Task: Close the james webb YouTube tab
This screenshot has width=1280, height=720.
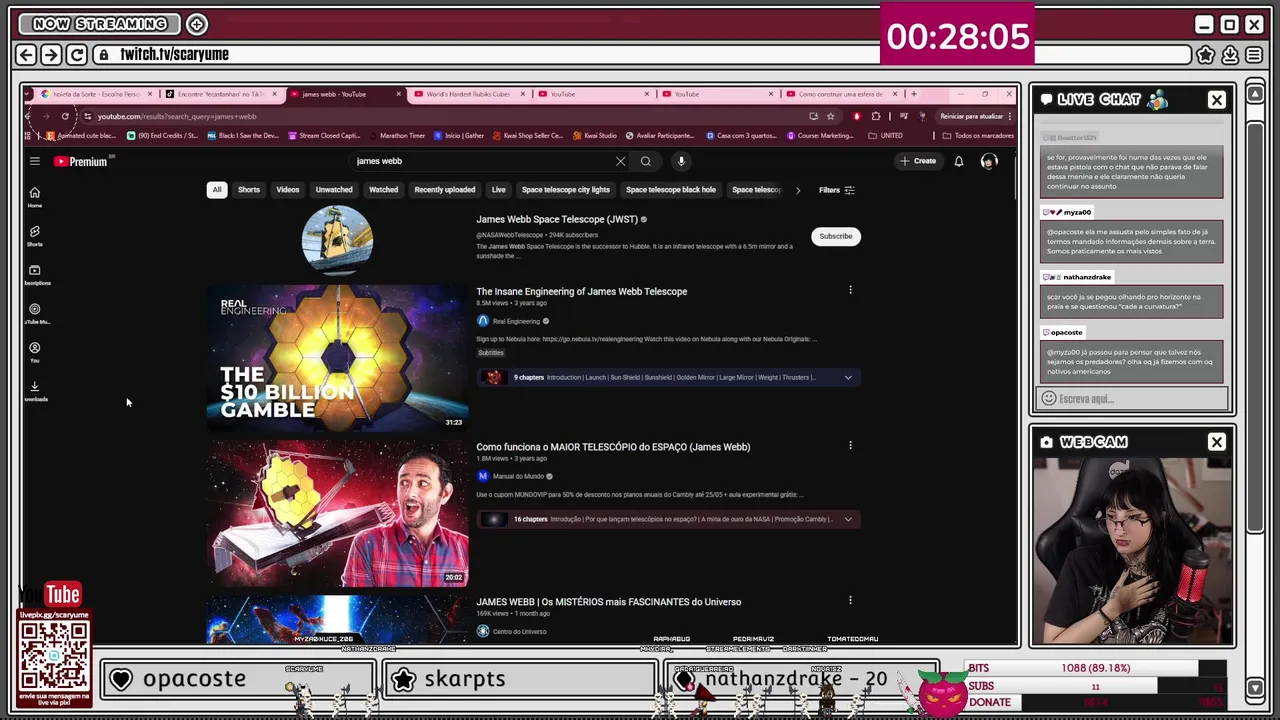Action: (x=398, y=94)
